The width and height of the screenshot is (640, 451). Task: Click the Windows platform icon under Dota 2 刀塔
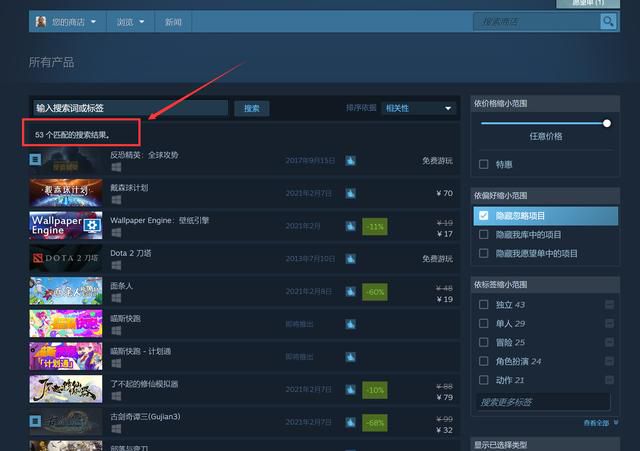click(x=116, y=265)
